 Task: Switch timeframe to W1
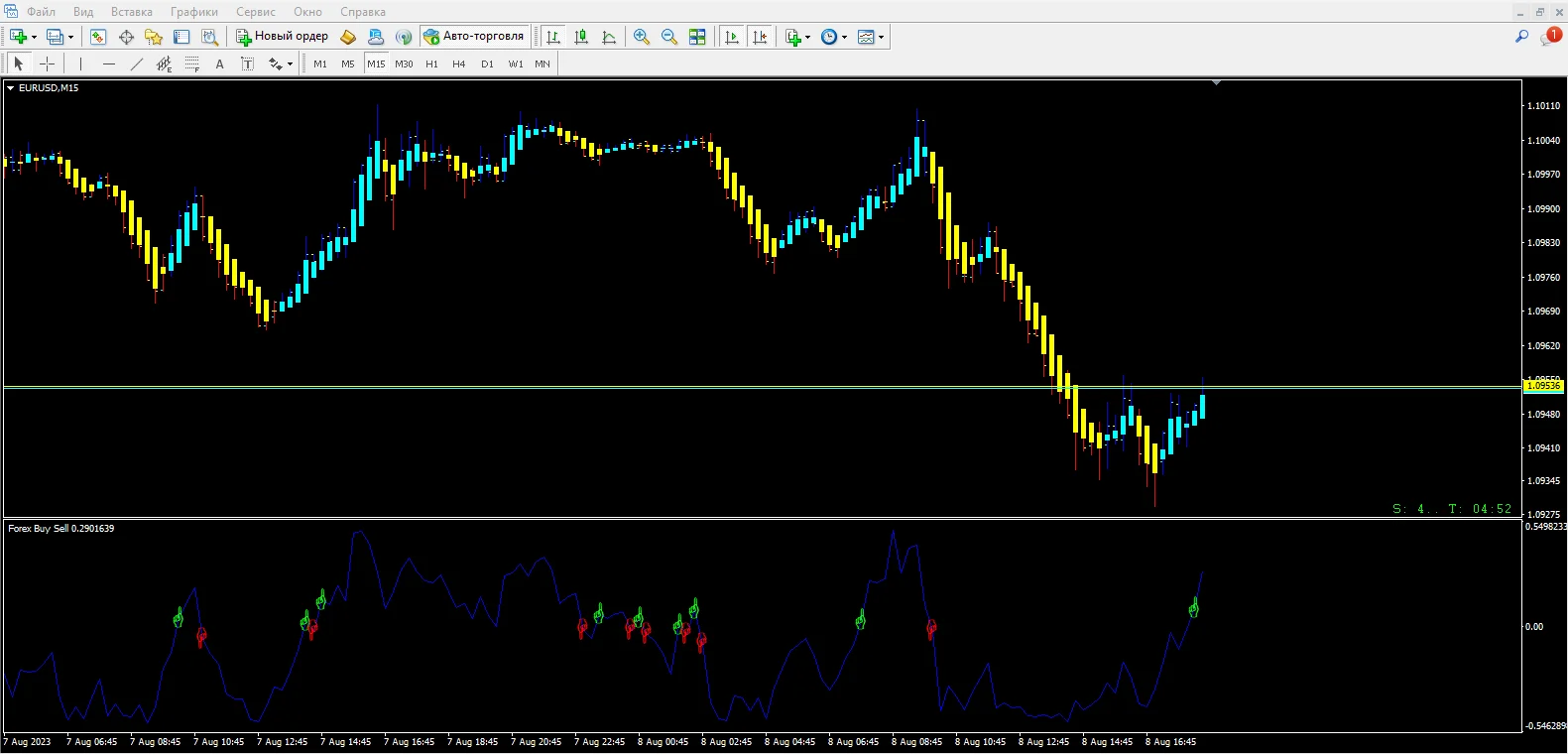pyautogui.click(x=516, y=63)
